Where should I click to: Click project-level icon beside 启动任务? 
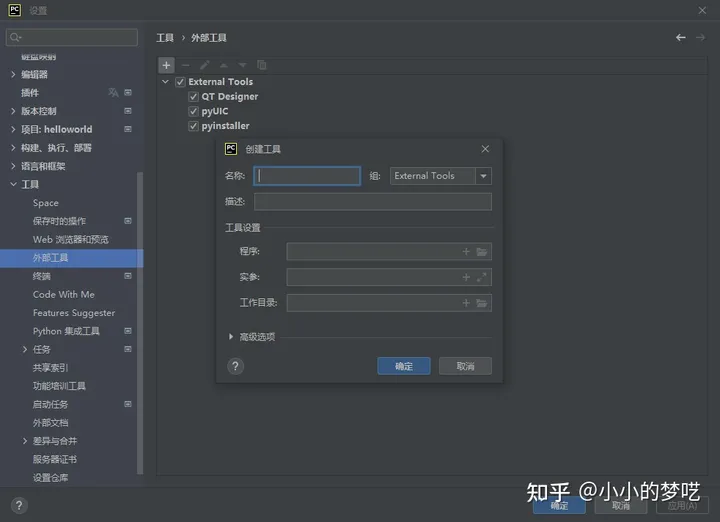pyautogui.click(x=128, y=404)
